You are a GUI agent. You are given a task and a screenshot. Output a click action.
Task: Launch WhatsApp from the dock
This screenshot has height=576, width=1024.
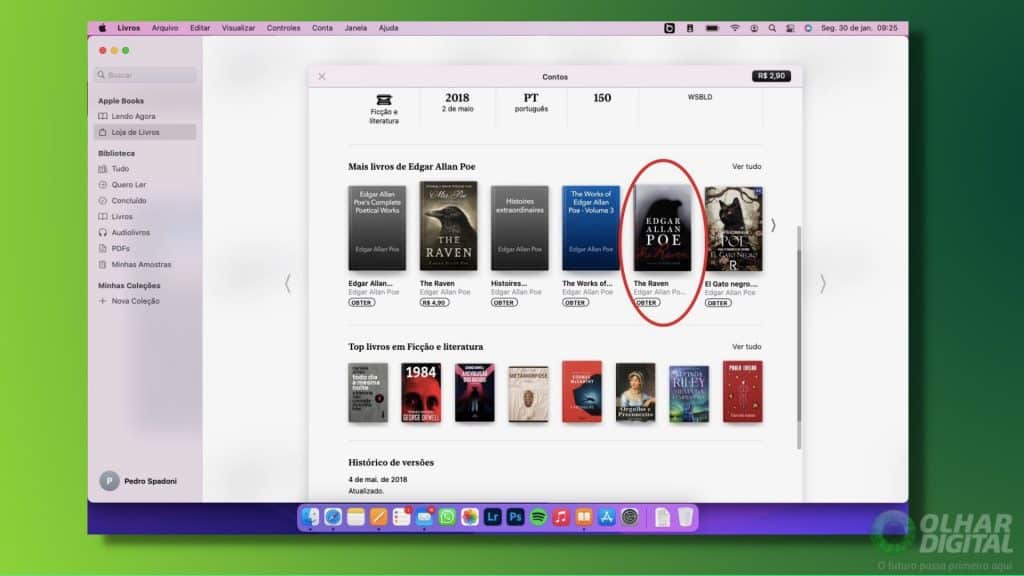coord(447,517)
